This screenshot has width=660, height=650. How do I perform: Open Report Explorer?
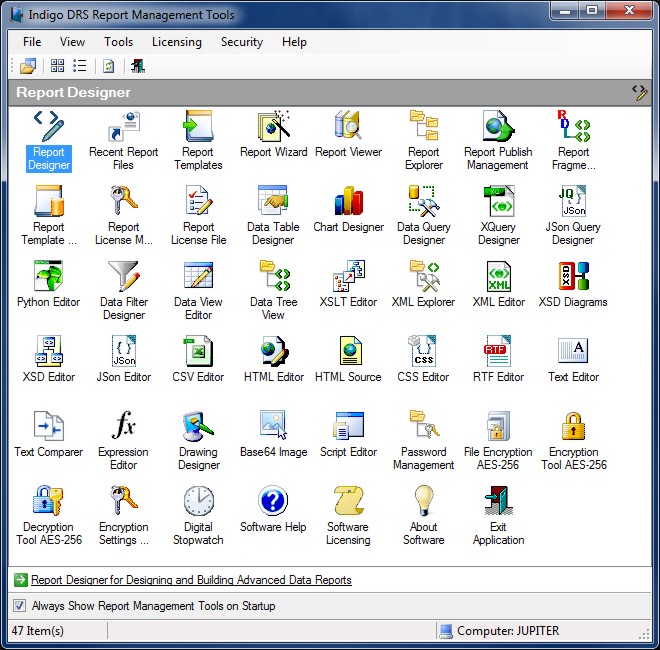pyautogui.click(x=423, y=141)
